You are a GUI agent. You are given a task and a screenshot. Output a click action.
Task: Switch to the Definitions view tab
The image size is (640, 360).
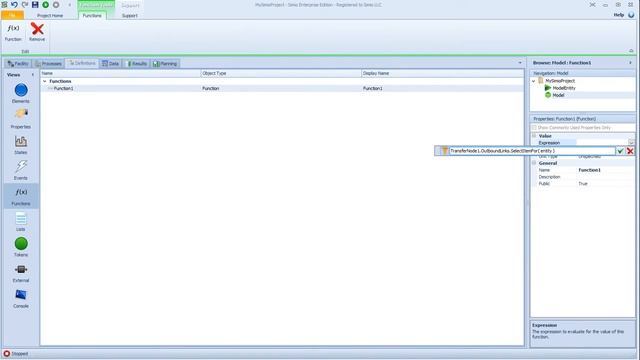(x=82, y=63)
